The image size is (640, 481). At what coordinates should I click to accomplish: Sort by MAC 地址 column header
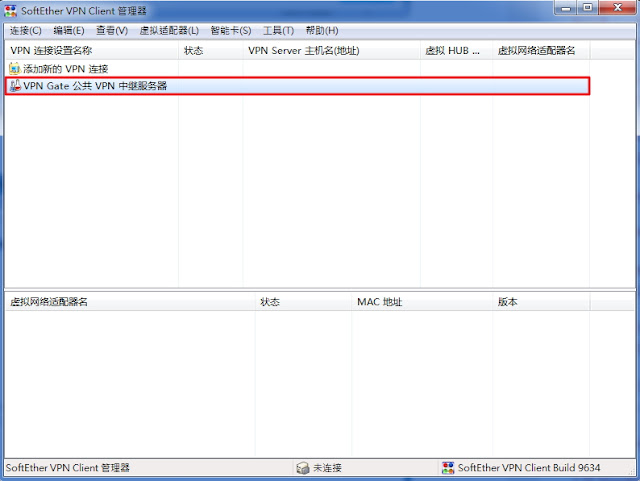422,302
